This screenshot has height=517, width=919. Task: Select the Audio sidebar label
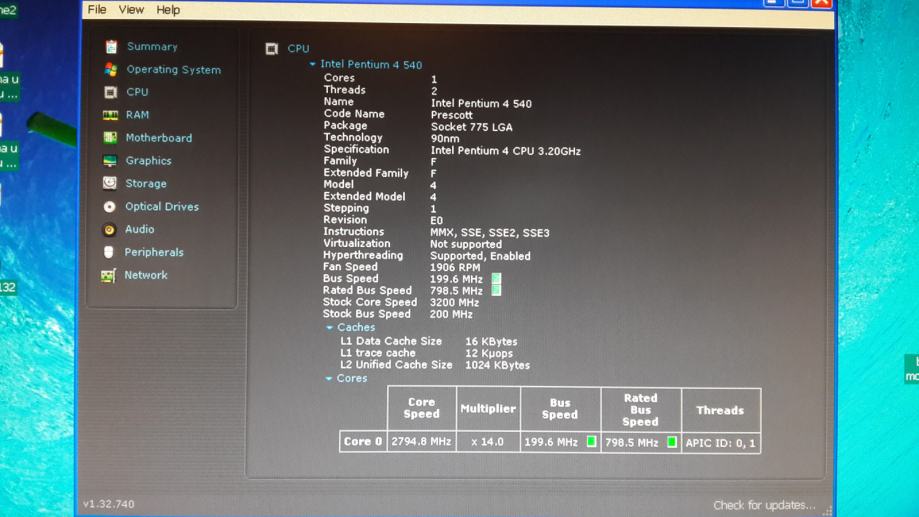click(139, 229)
